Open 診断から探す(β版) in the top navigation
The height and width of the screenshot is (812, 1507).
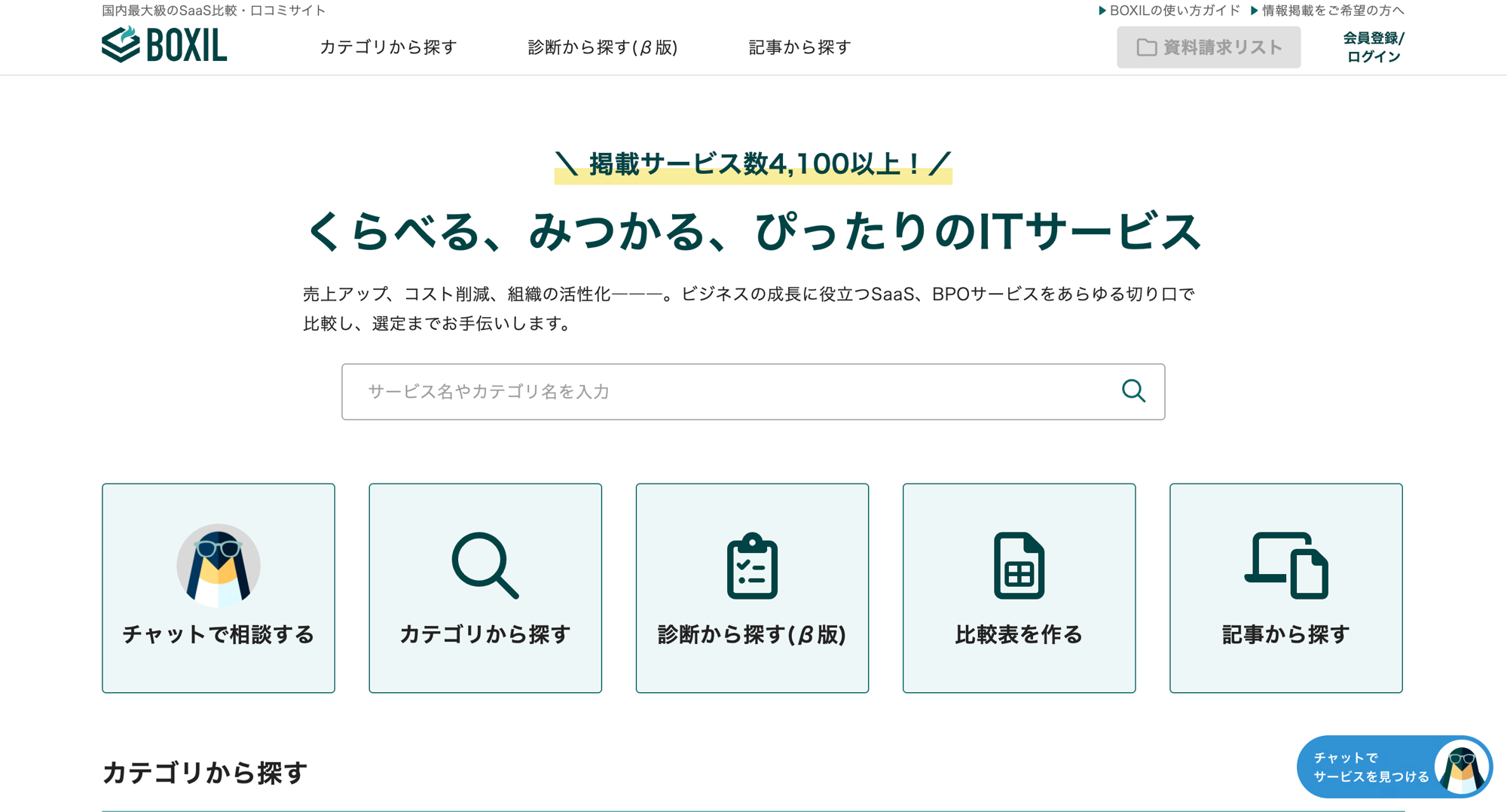point(602,47)
